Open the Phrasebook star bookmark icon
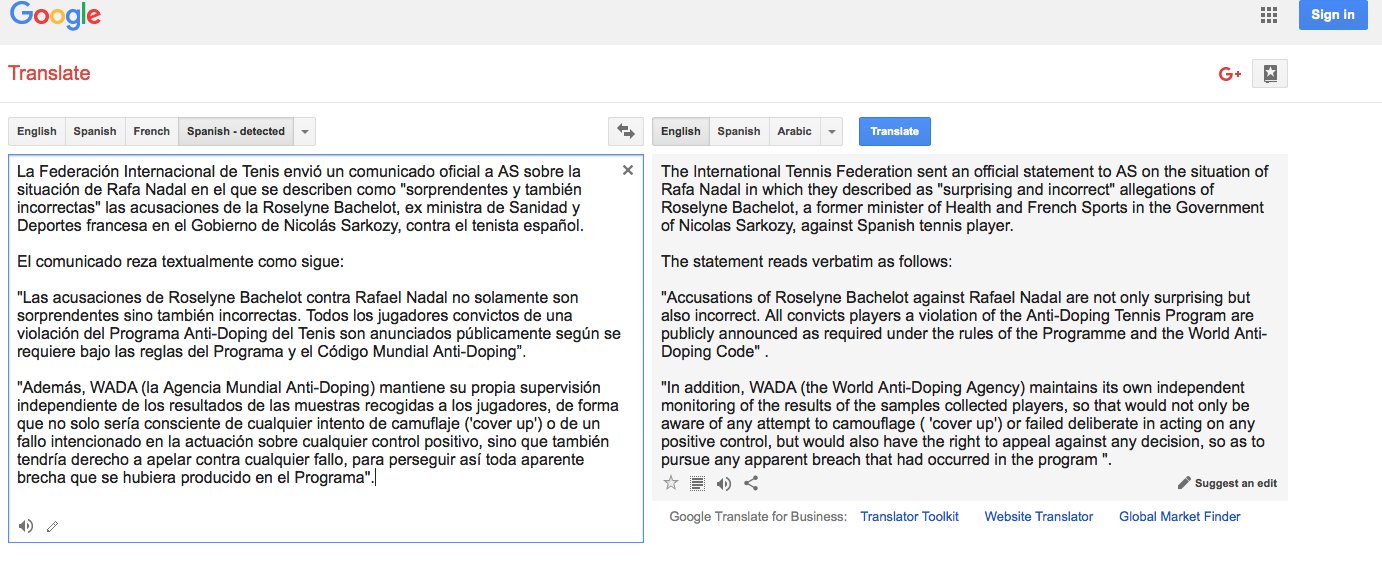The image size is (1382, 583). pyautogui.click(x=1269, y=73)
